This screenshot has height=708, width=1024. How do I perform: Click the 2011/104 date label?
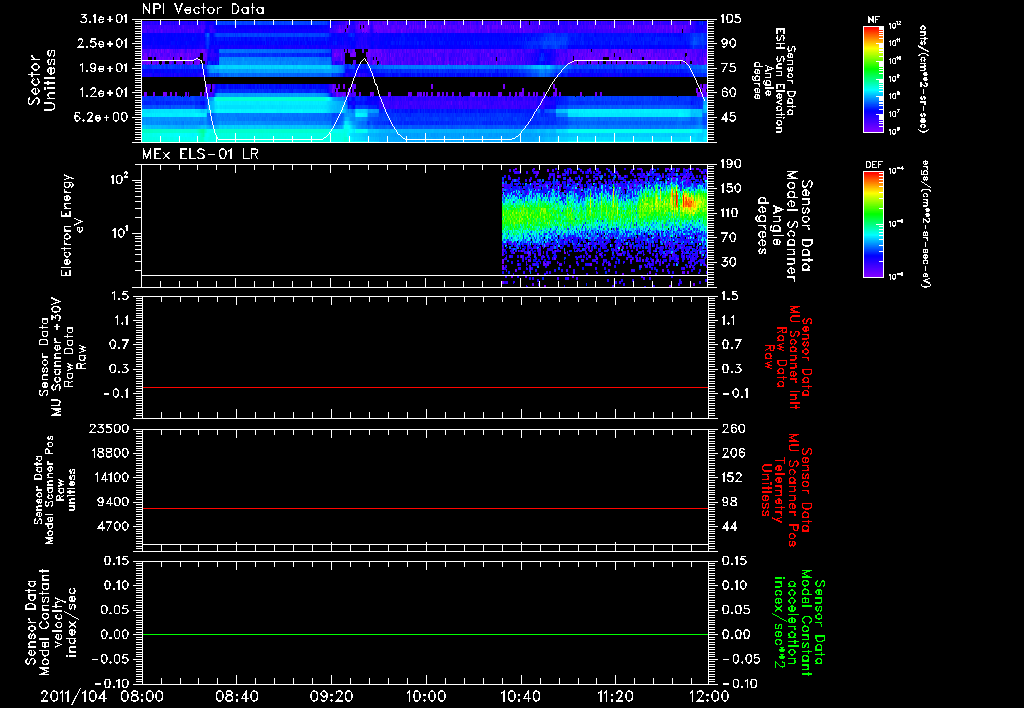[x=75, y=696]
